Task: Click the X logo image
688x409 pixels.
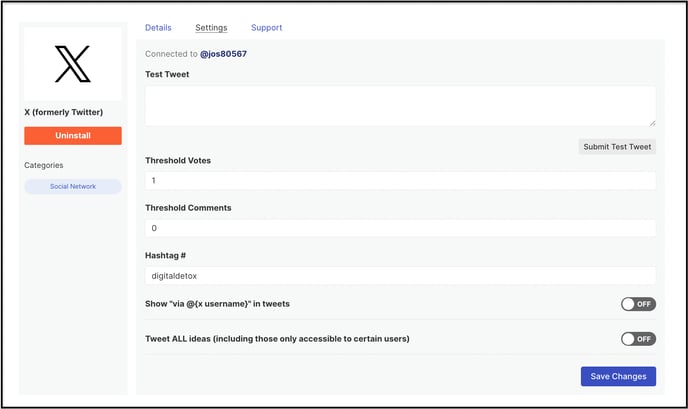Action: pos(73,64)
